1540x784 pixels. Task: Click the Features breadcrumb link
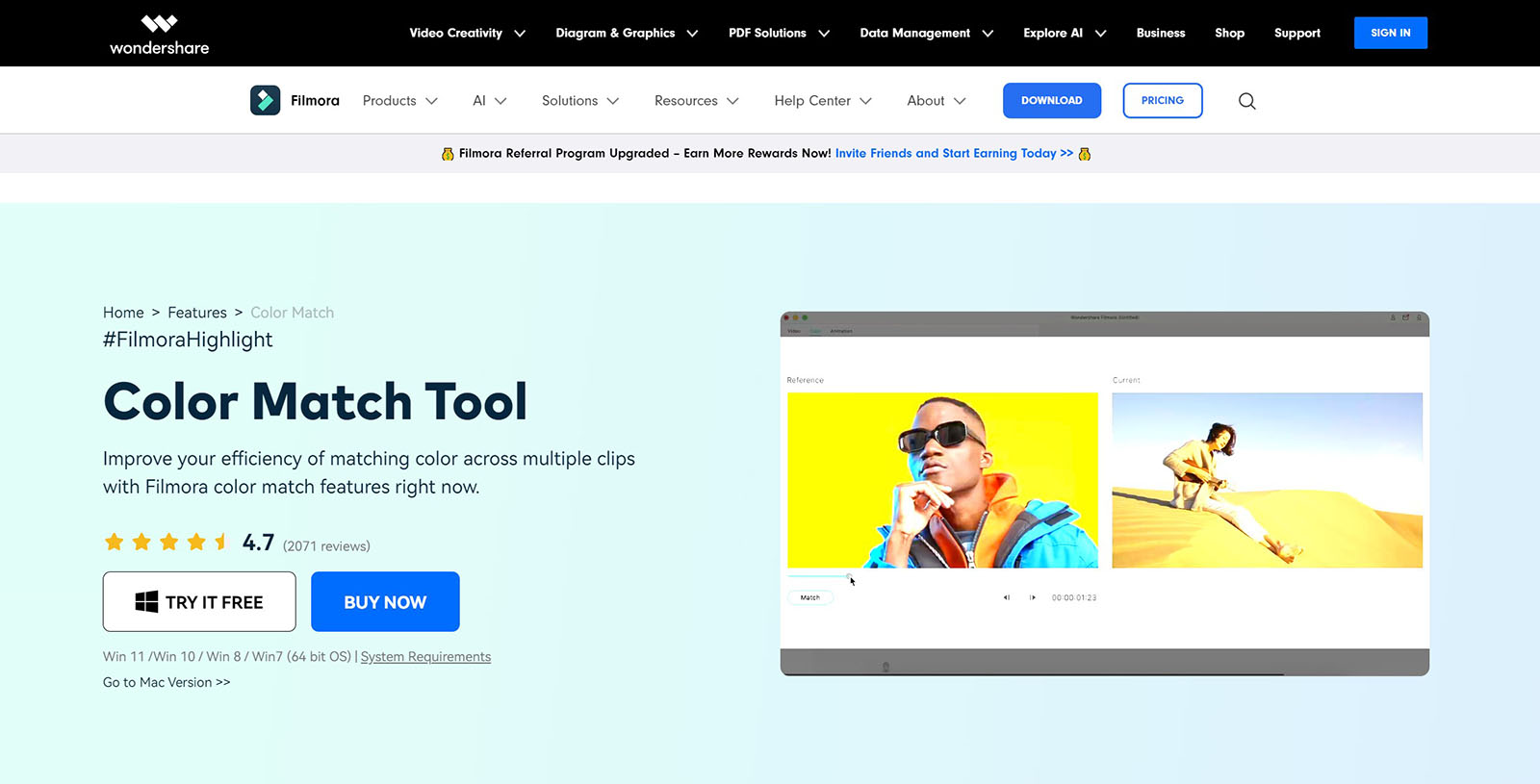[197, 313]
